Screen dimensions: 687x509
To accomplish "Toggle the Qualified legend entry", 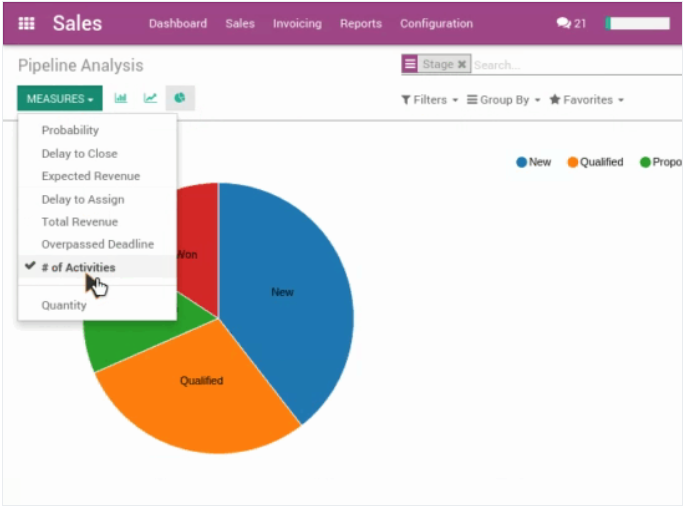I will pos(595,162).
